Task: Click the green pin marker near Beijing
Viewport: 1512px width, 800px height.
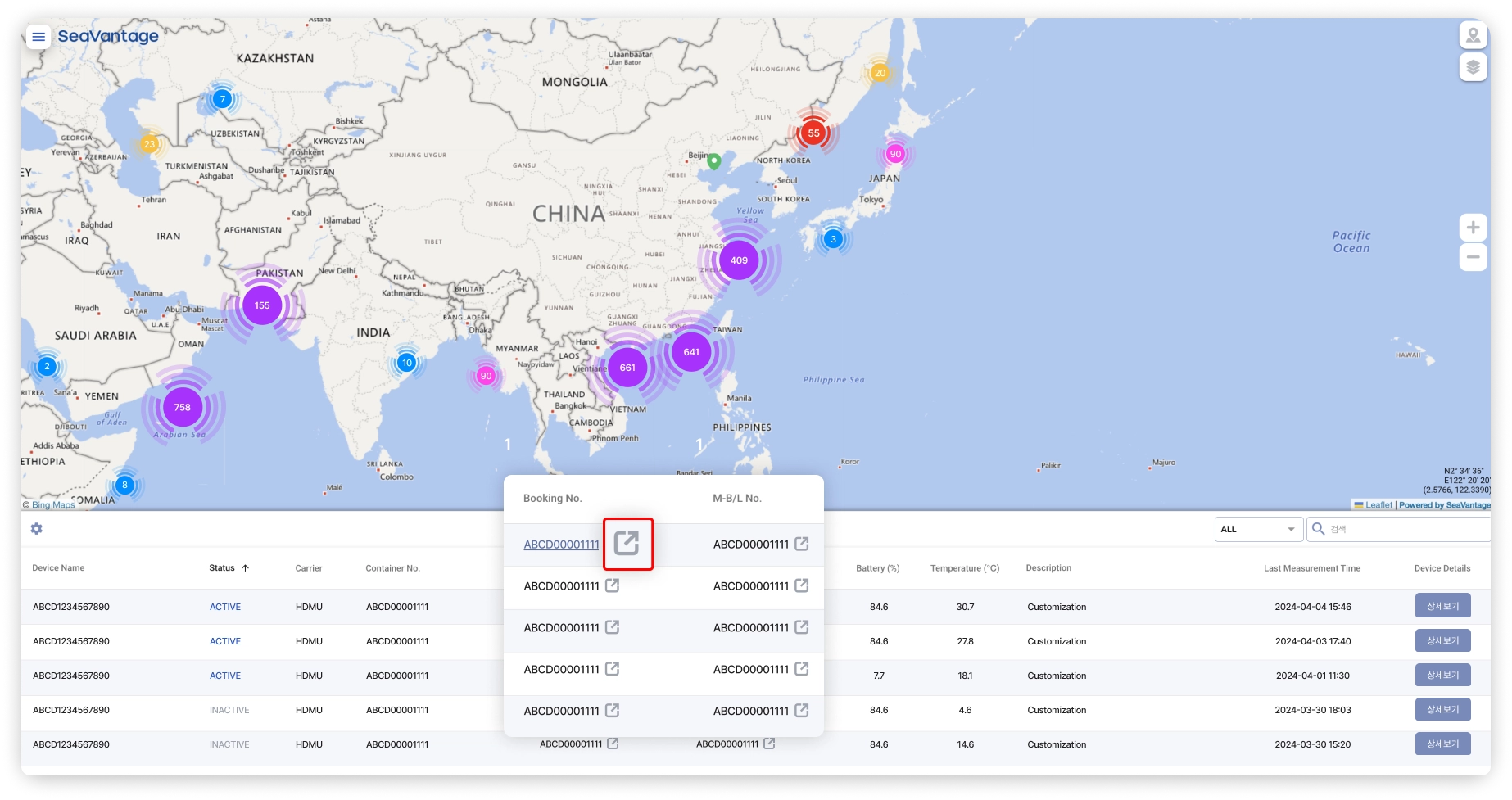Action: 714,160
